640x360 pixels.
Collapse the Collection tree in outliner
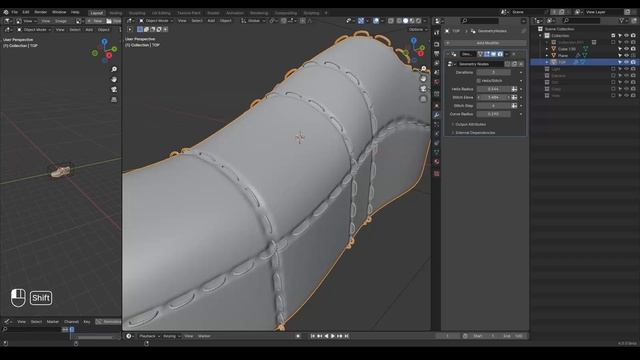[541, 36]
